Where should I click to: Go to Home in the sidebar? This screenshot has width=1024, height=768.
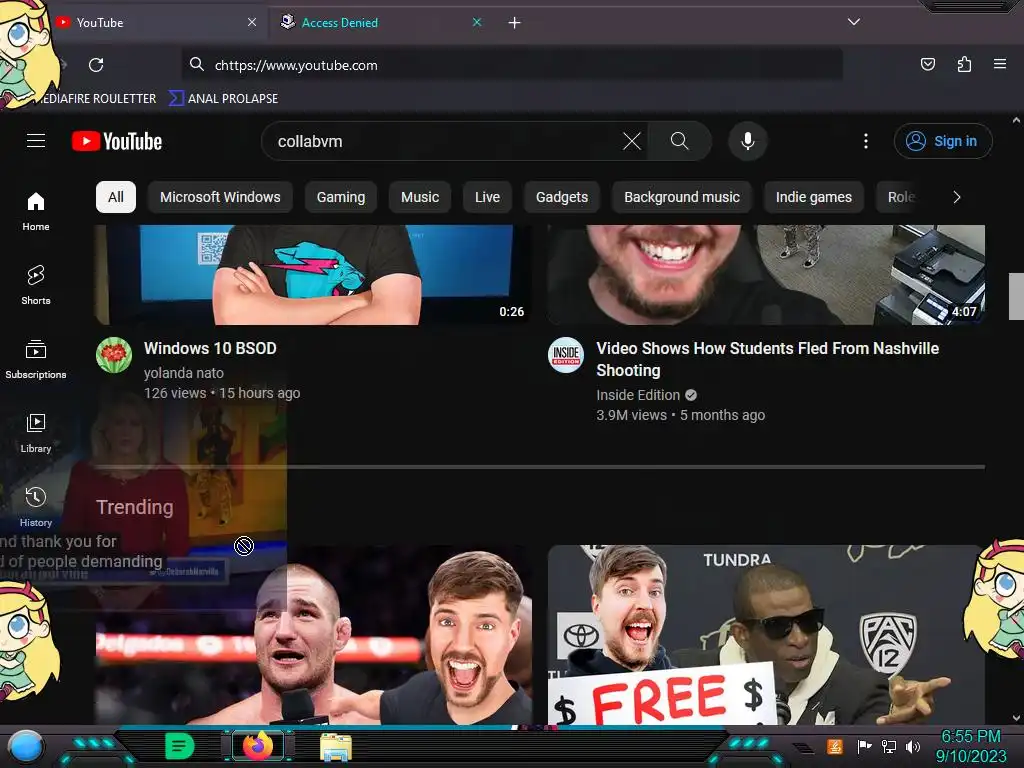pos(36,212)
